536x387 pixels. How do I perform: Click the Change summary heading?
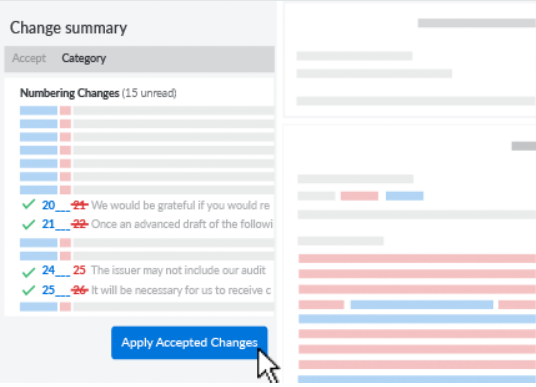point(68,28)
